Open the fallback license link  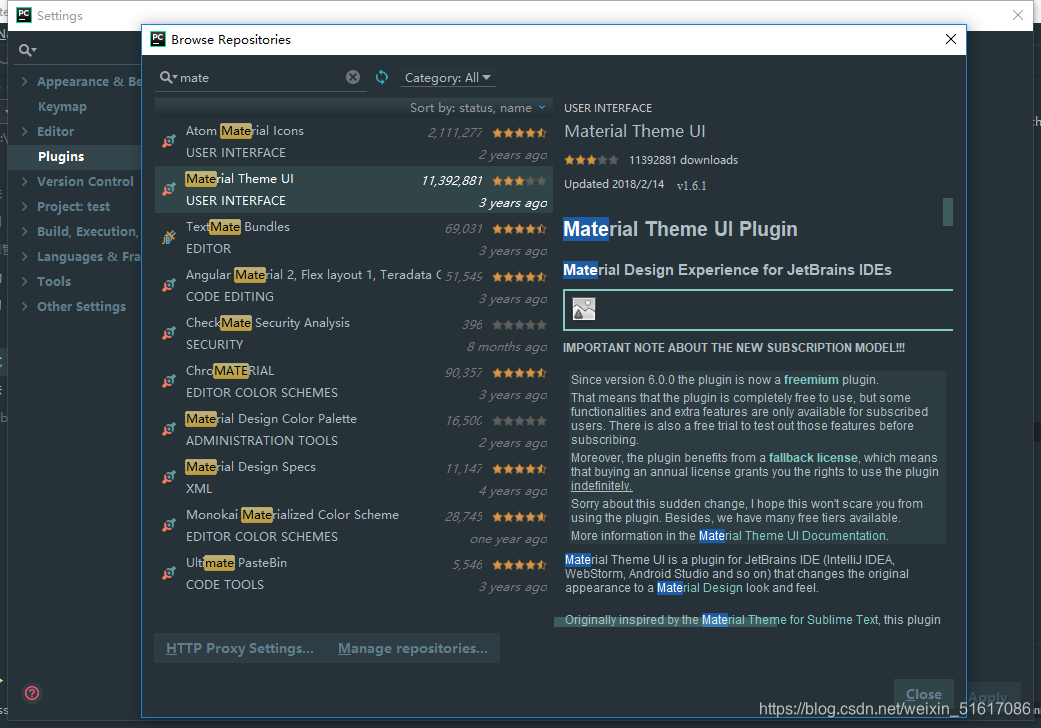pyautogui.click(x=813, y=458)
